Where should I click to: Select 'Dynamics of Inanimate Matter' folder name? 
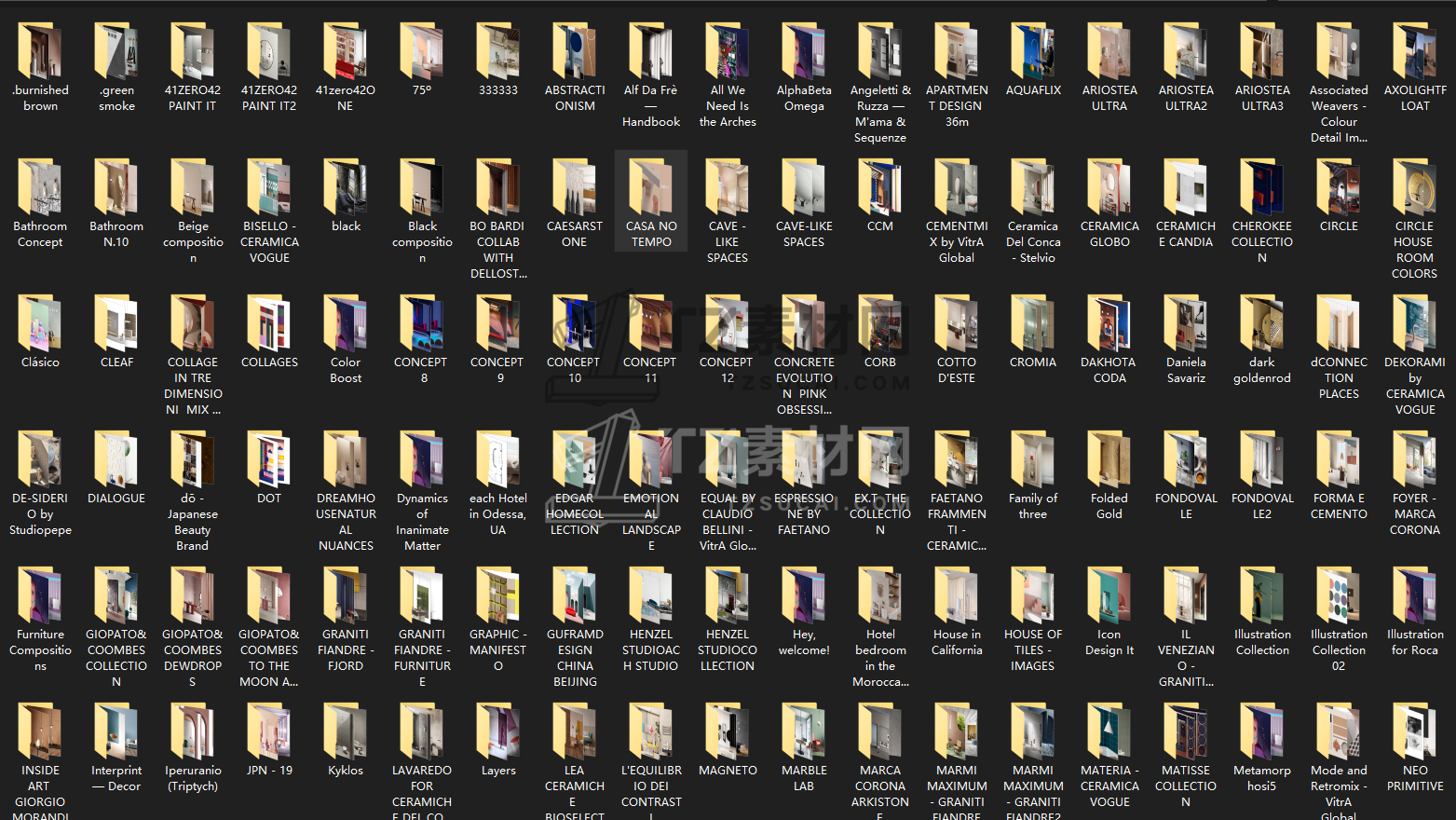[x=422, y=522]
